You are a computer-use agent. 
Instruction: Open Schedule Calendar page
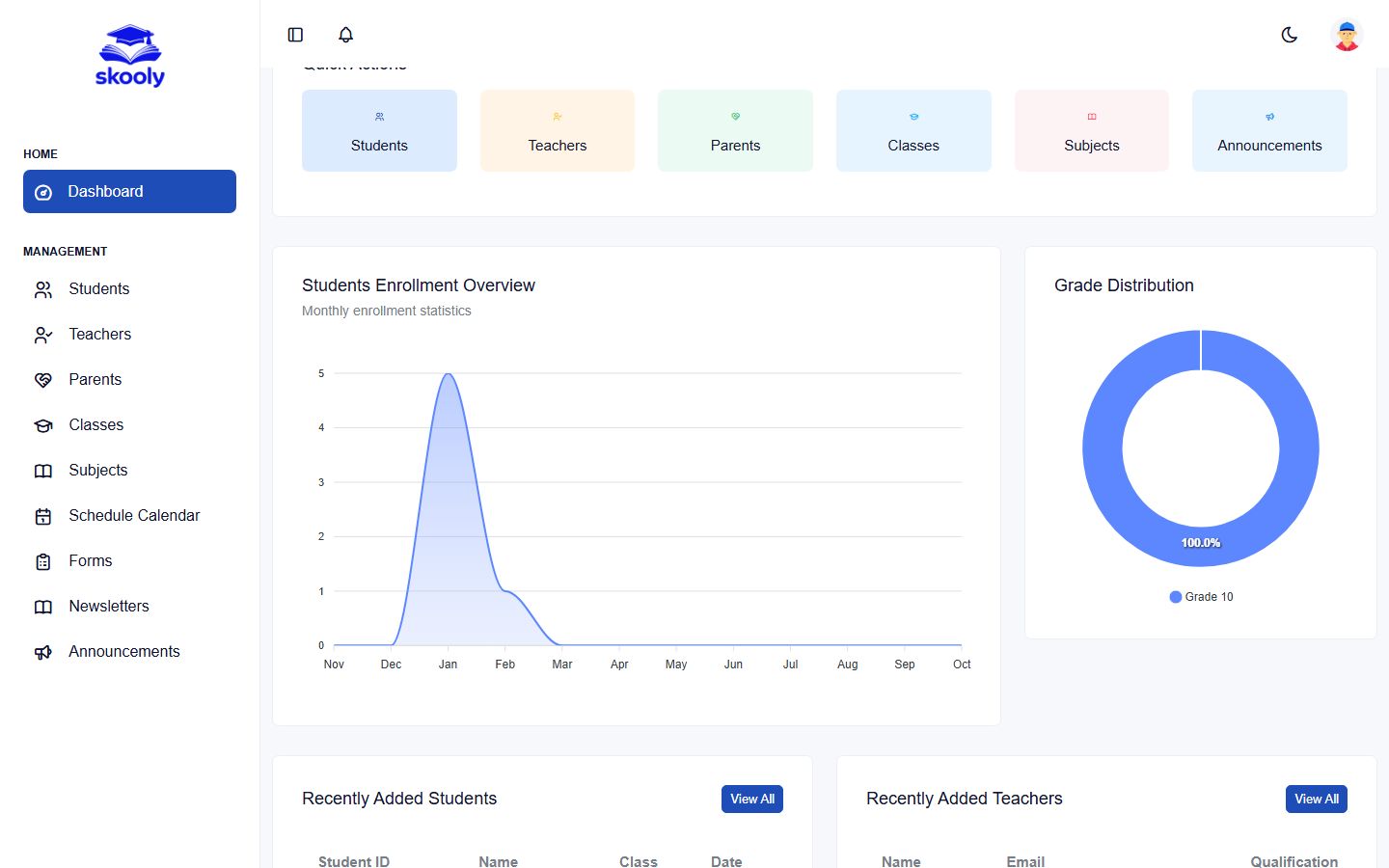click(129, 516)
